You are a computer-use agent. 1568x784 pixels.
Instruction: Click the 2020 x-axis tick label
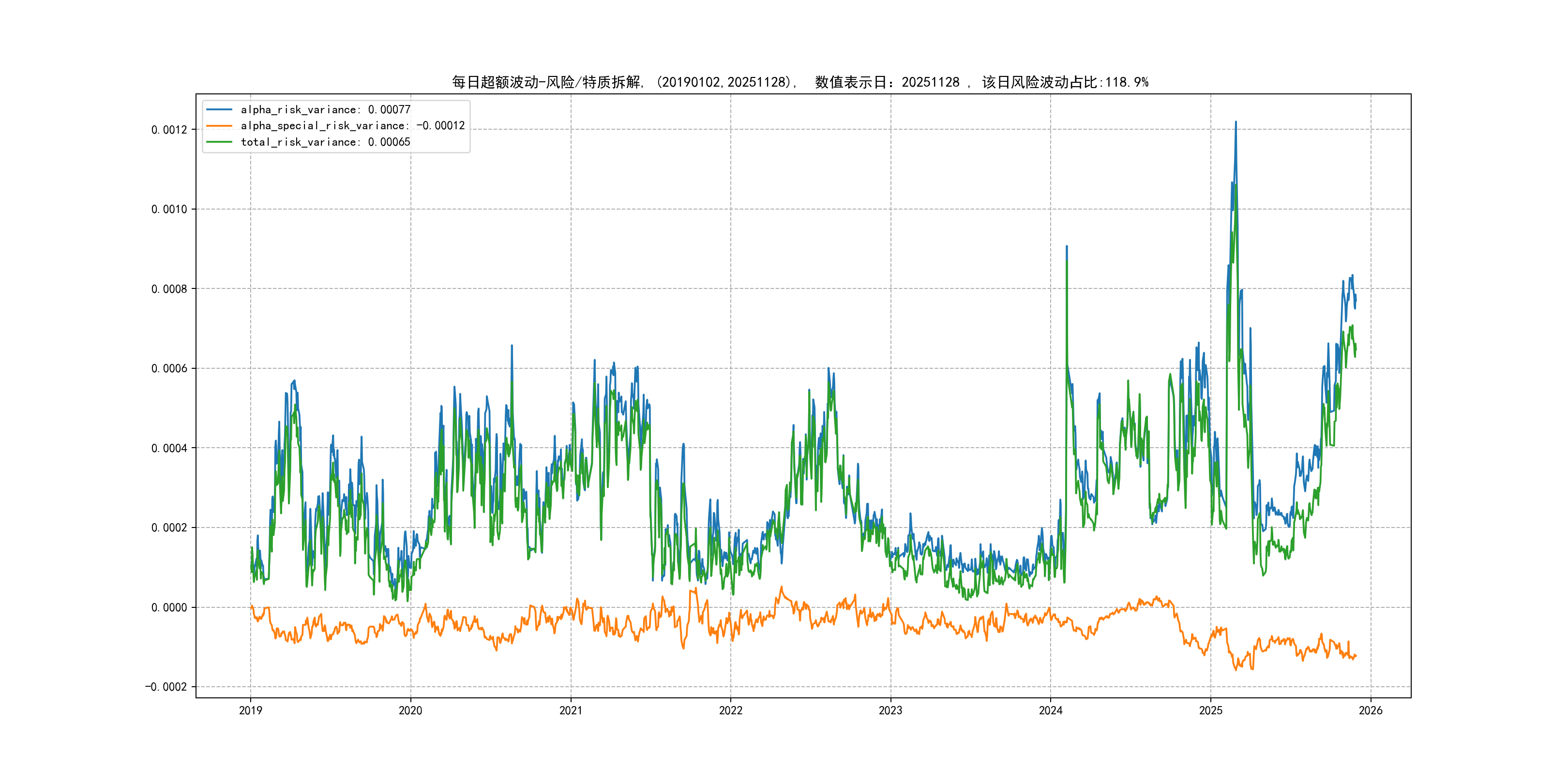tap(410, 710)
